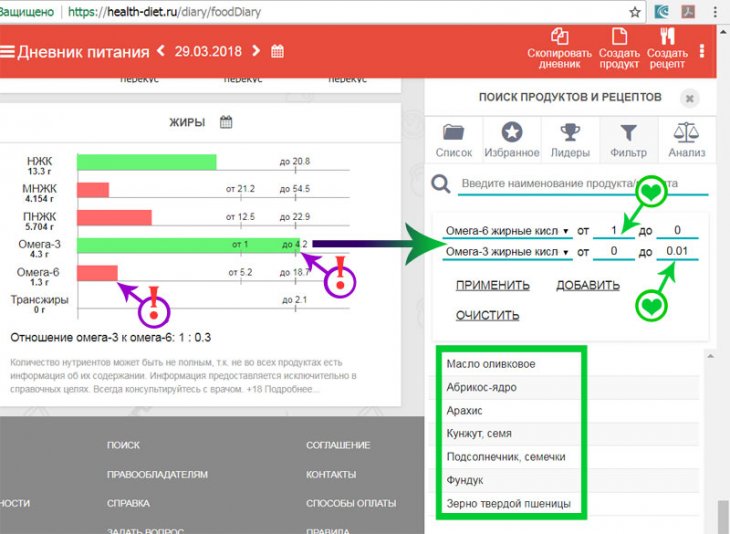Select Масло оливковое from results
This screenshot has width=730, height=534.
pos(483,363)
